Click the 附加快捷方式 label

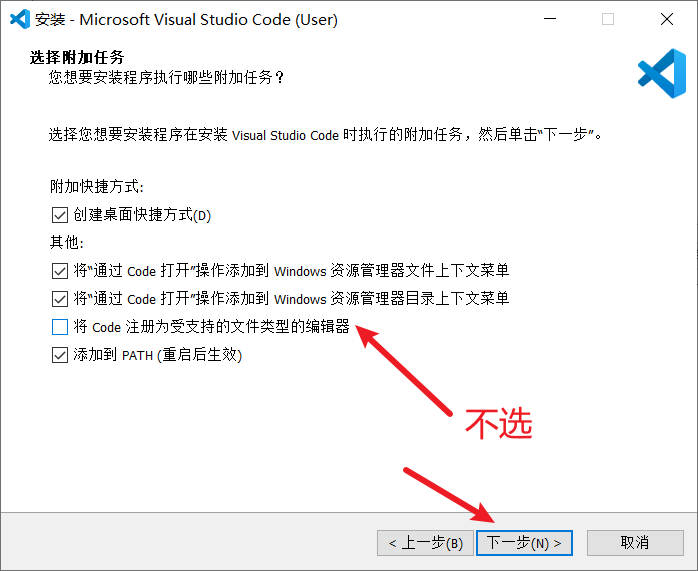[97, 186]
